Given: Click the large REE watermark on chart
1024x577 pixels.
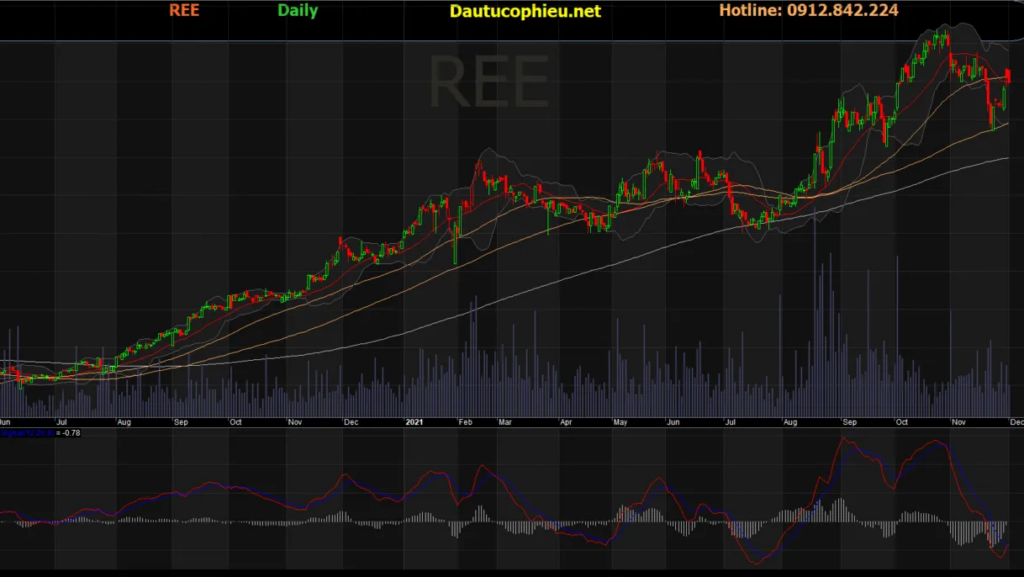Looking at the screenshot, I should click(489, 82).
